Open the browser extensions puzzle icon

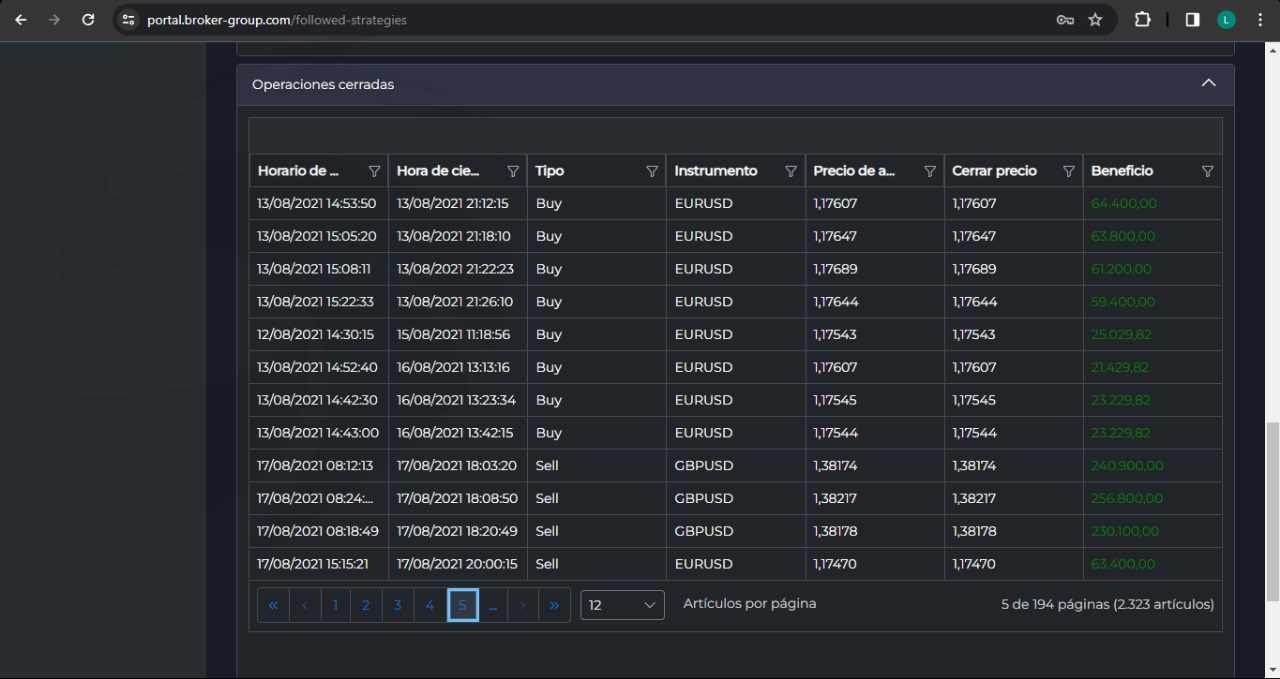(1142, 20)
